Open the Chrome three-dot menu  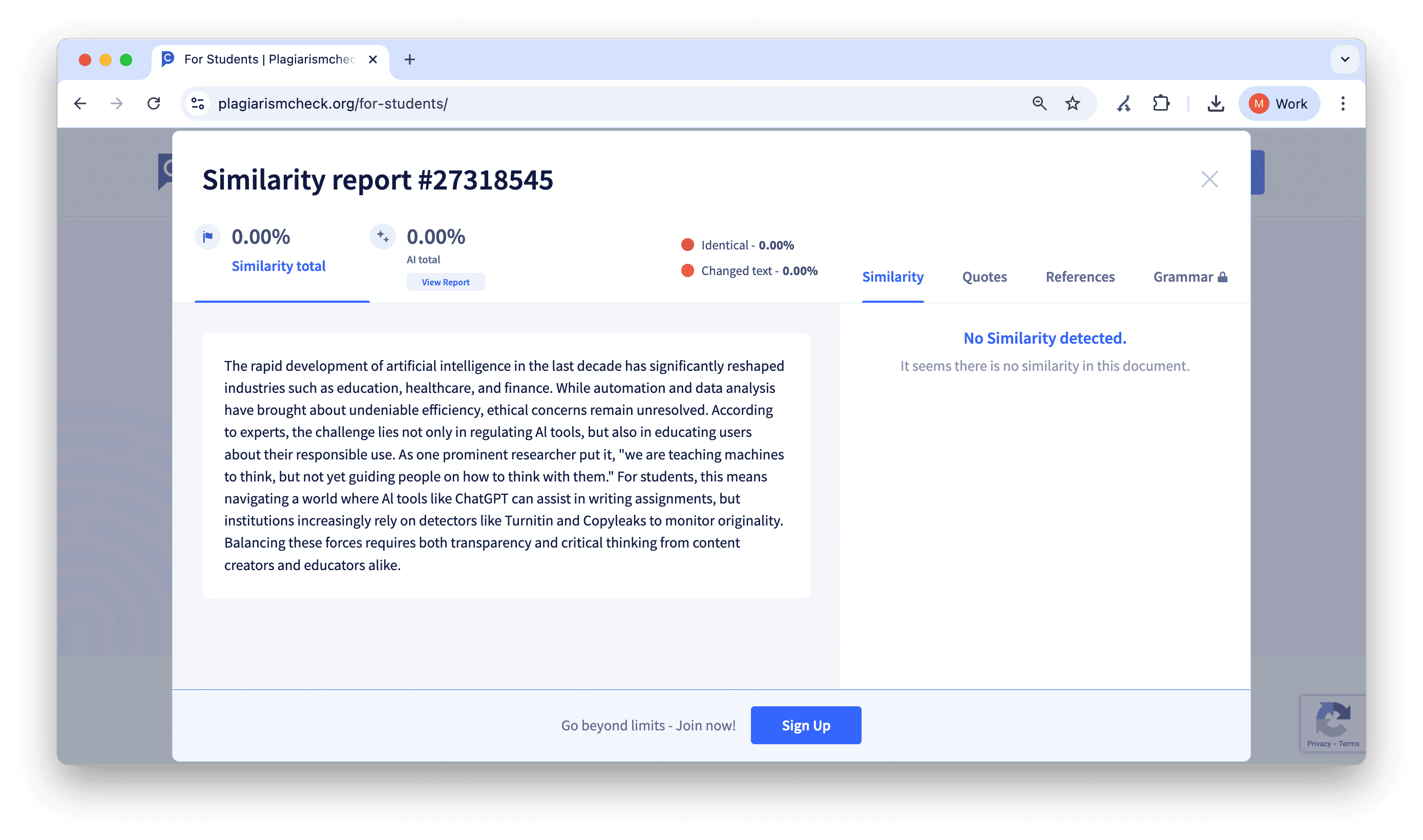[x=1343, y=103]
